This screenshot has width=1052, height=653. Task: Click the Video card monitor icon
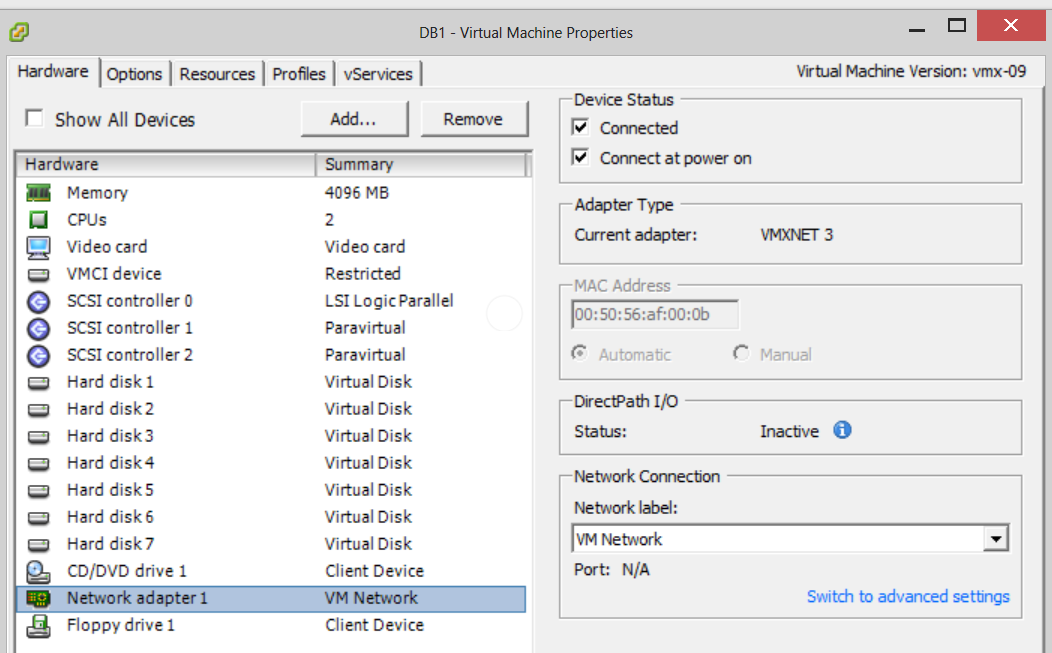pos(38,247)
